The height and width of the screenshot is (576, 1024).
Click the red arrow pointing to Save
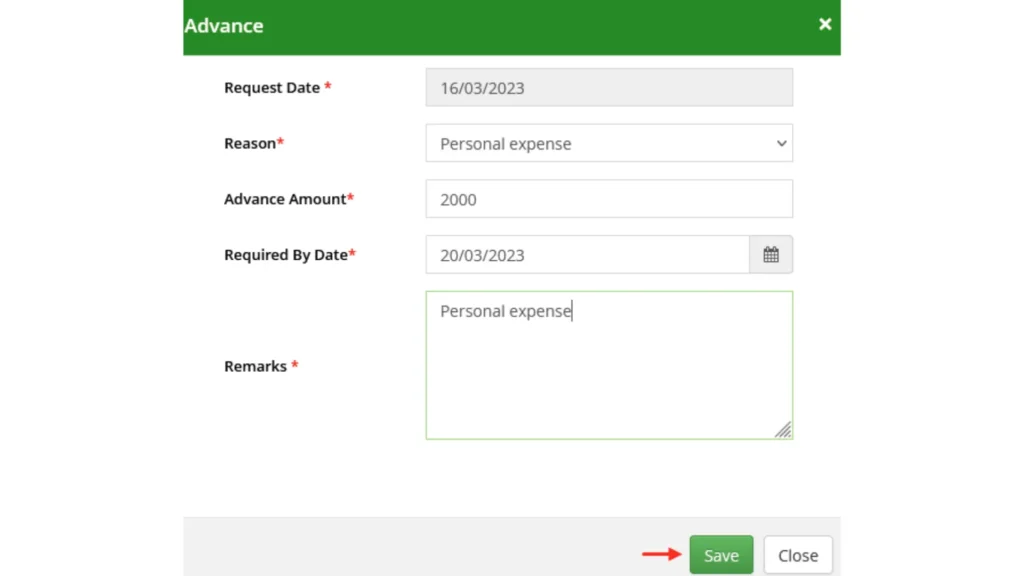(x=660, y=554)
